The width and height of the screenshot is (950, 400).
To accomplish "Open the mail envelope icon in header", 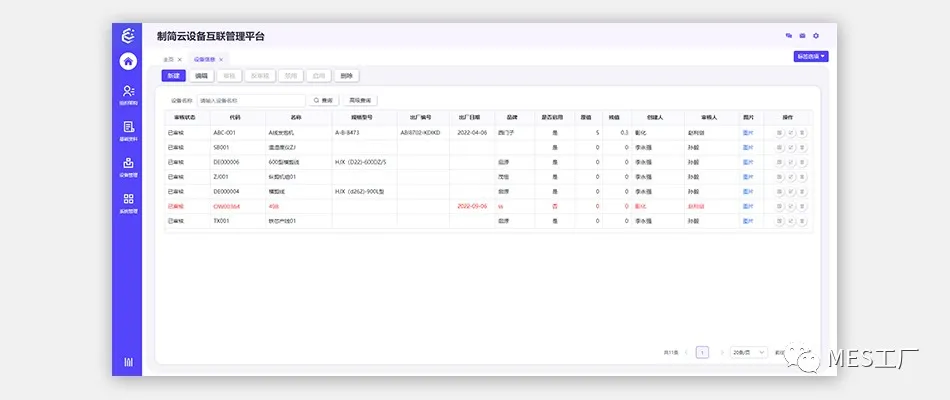I will click(802, 36).
